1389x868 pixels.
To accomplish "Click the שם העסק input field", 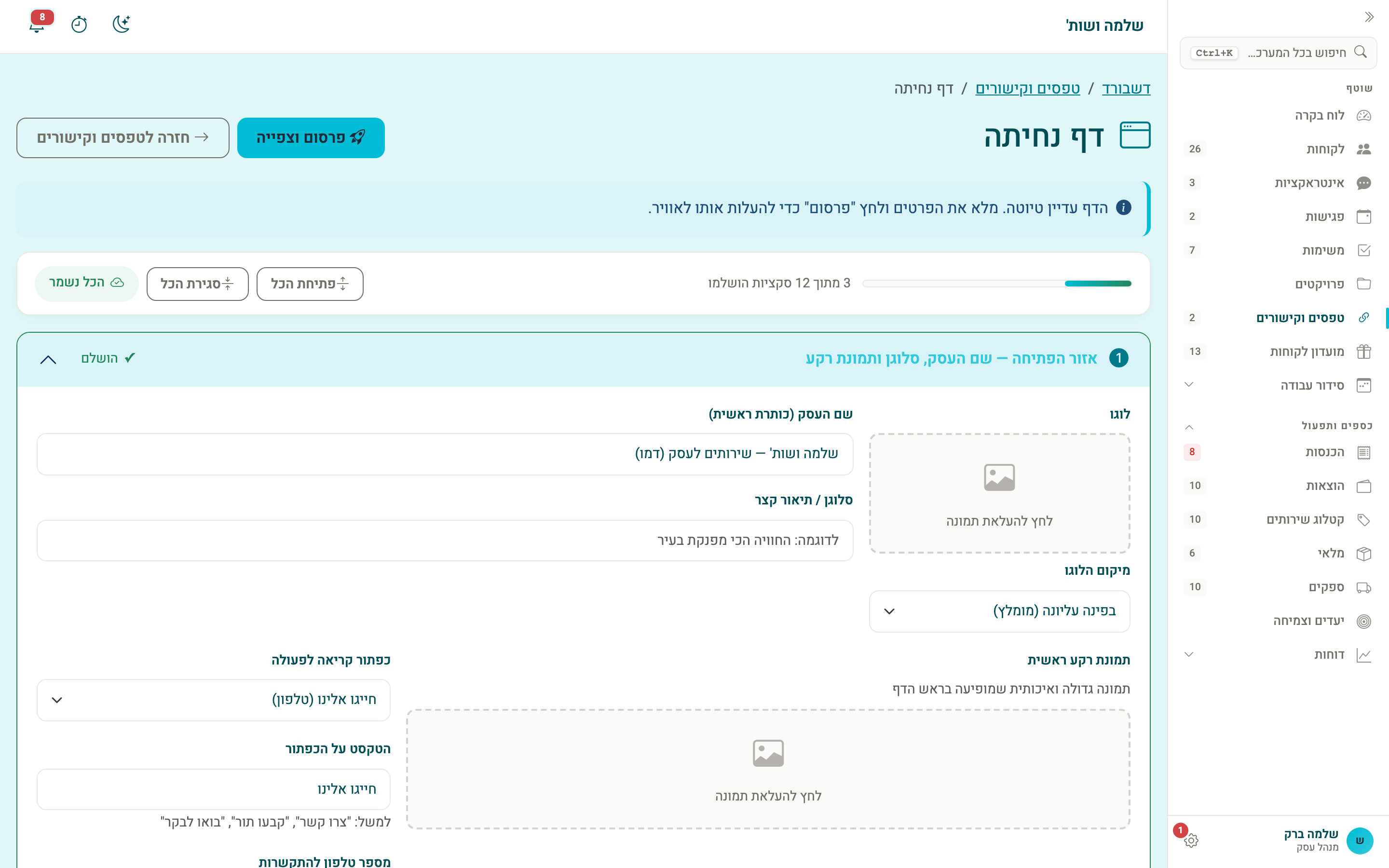I will 445,454.
